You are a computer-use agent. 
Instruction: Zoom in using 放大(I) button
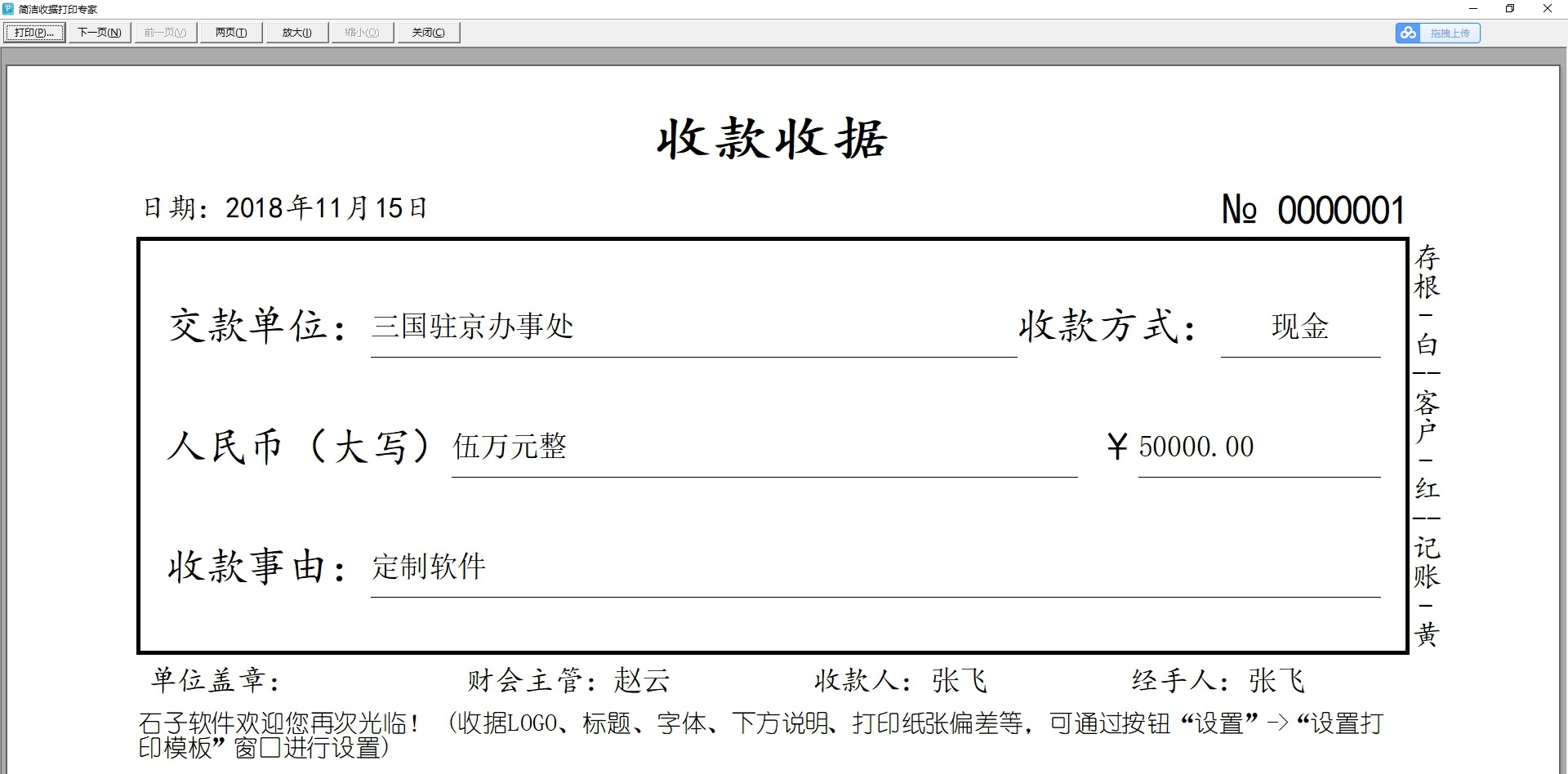[297, 33]
